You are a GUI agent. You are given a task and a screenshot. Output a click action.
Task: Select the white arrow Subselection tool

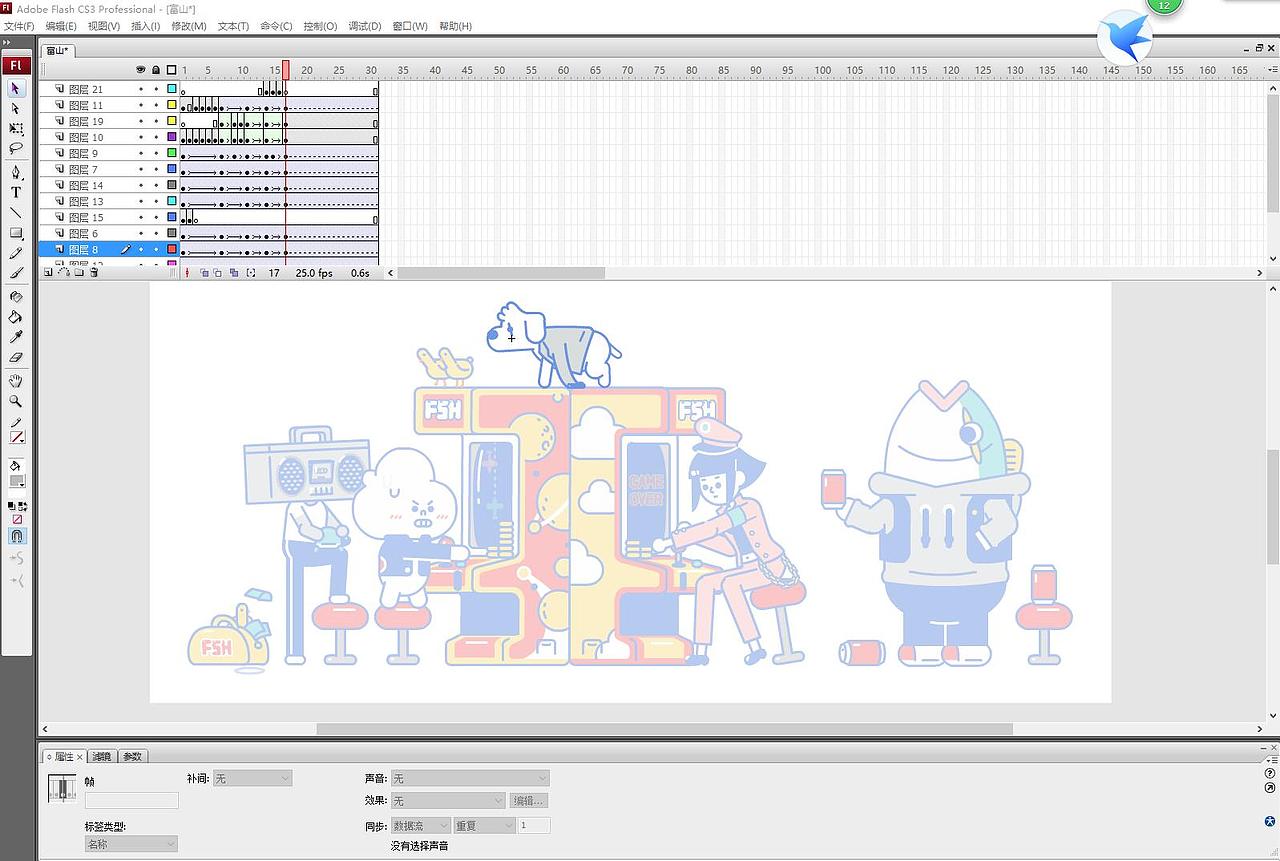point(16,109)
